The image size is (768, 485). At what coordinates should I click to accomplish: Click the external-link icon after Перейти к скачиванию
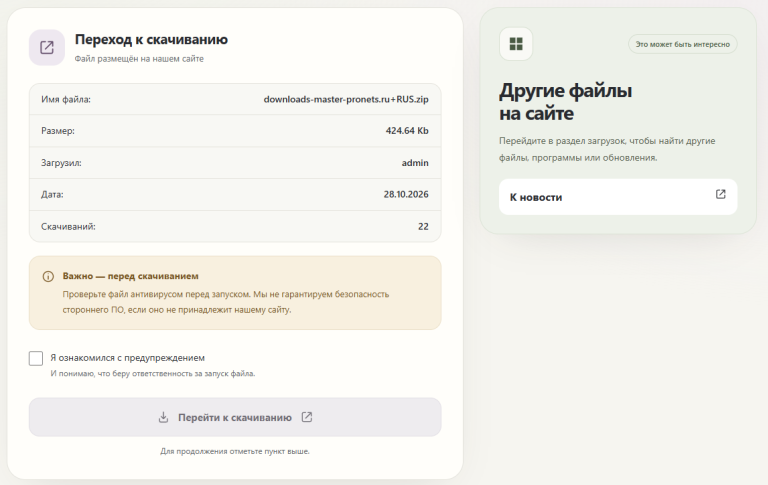[307, 417]
